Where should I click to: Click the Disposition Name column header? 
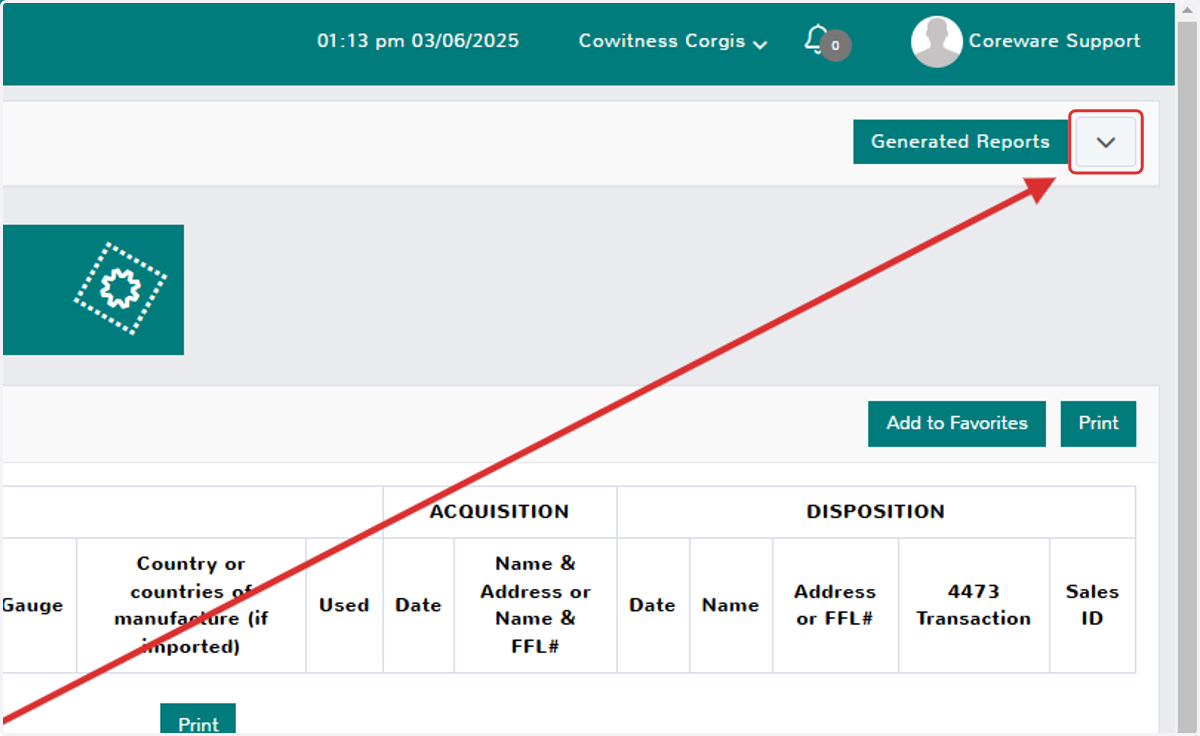click(x=730, y=605)
